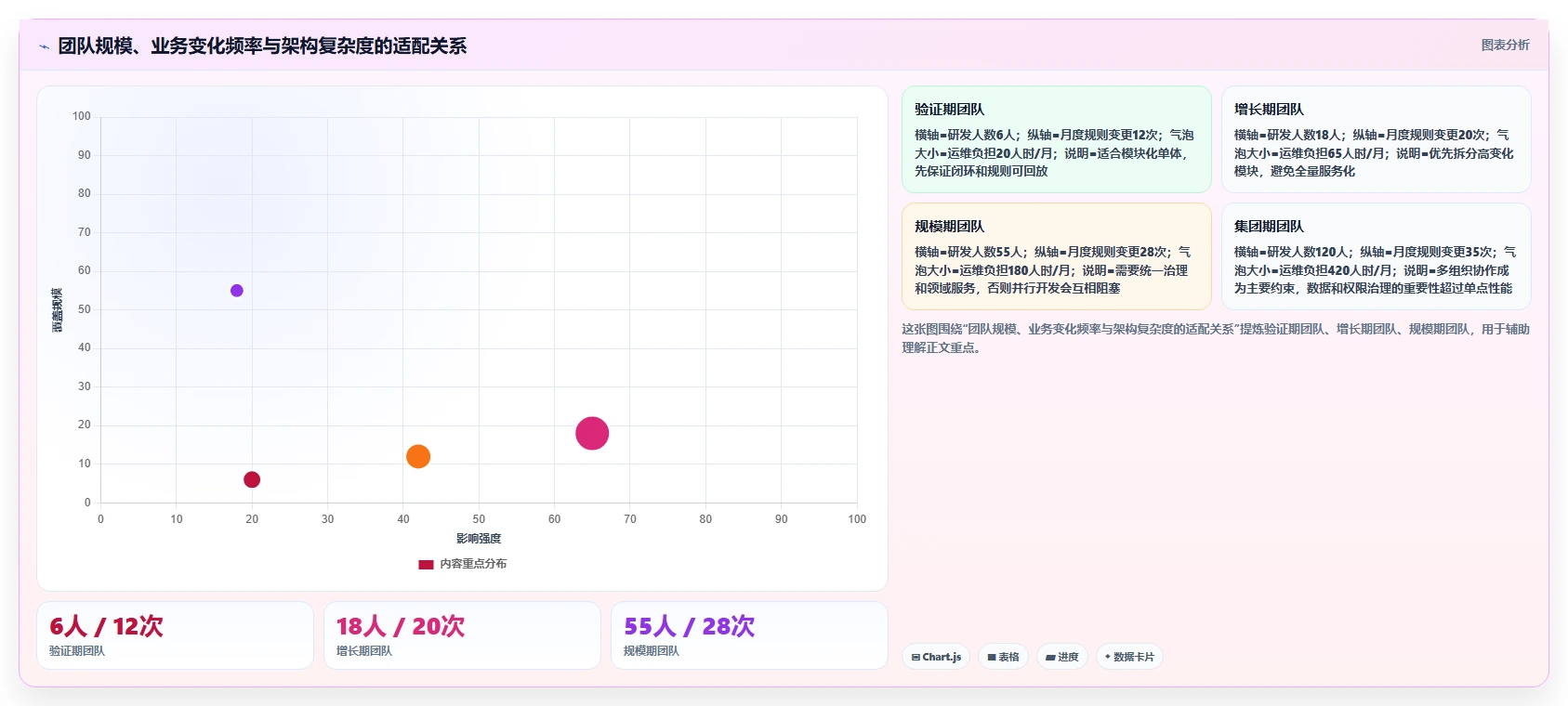Click the 覆盖规模 y-axis title
The height and width of the screenshot is (706, 1568).
(57, 310)
